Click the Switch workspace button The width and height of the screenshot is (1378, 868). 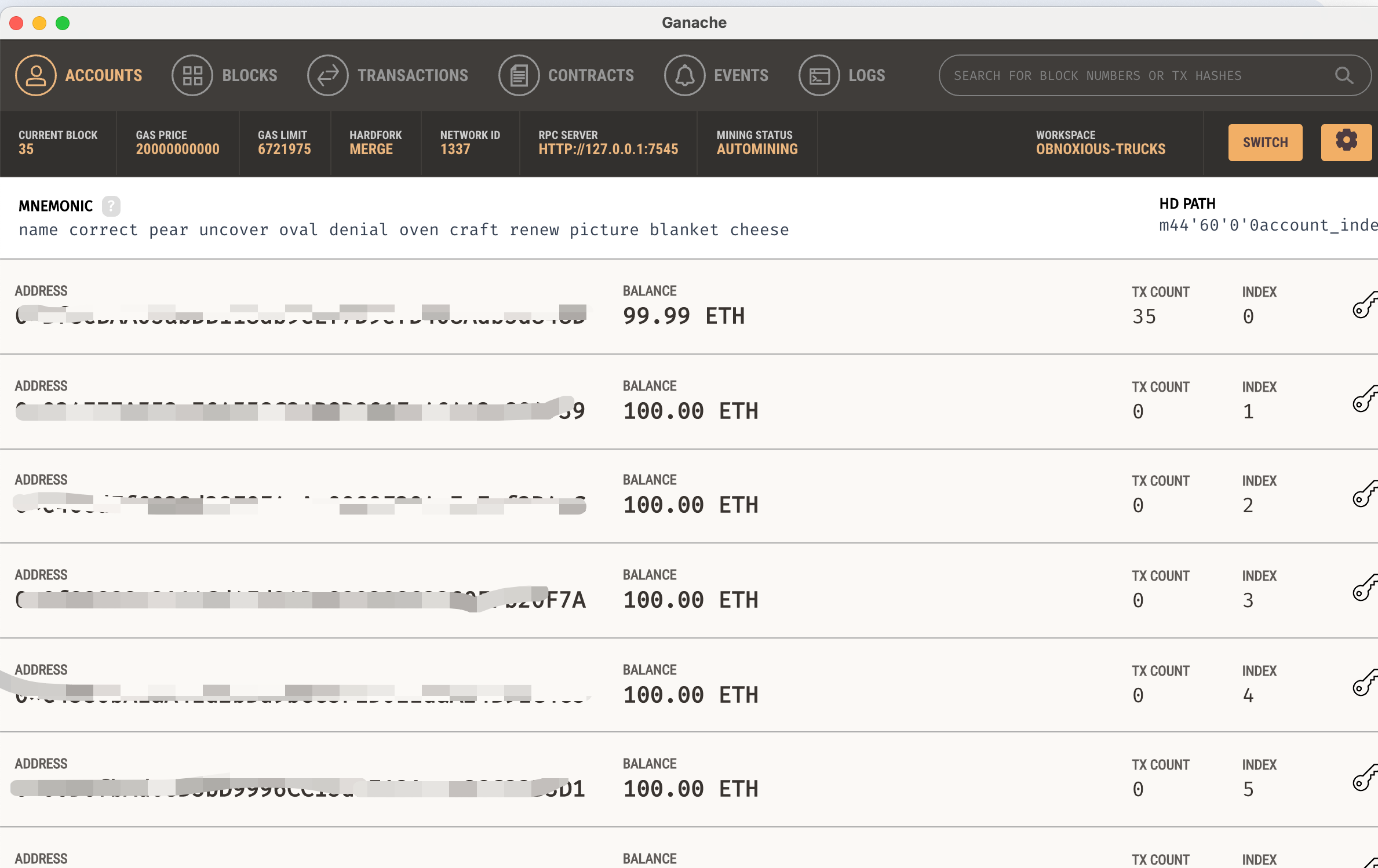pyautogui.click(x=1265, y=143)
